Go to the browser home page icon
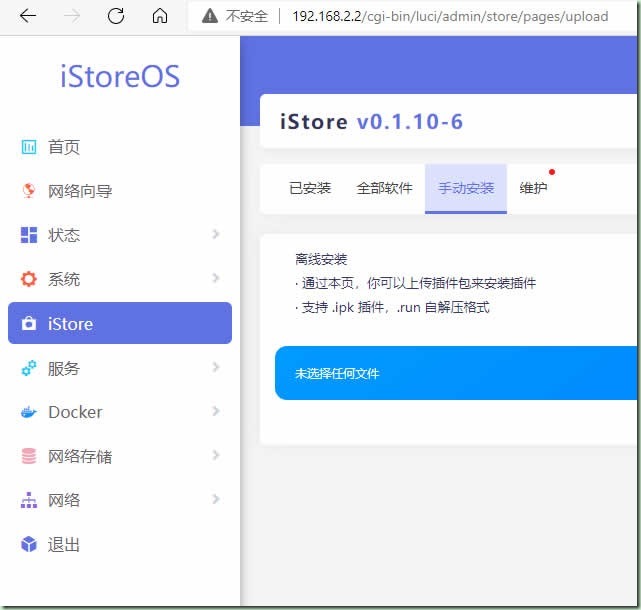 click(160, 16)
